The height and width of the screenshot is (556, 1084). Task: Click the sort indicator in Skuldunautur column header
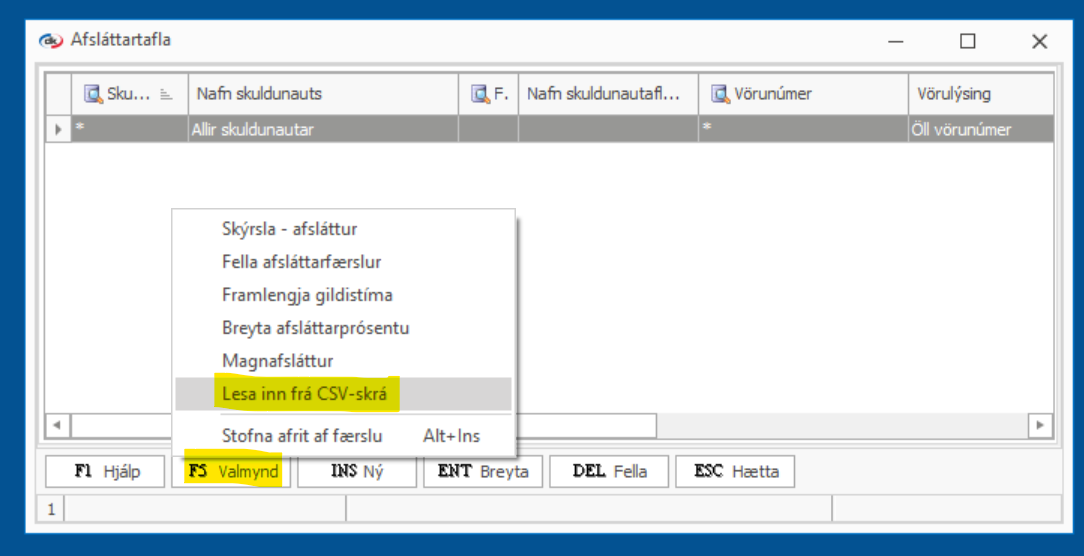[x=167, y=94]
